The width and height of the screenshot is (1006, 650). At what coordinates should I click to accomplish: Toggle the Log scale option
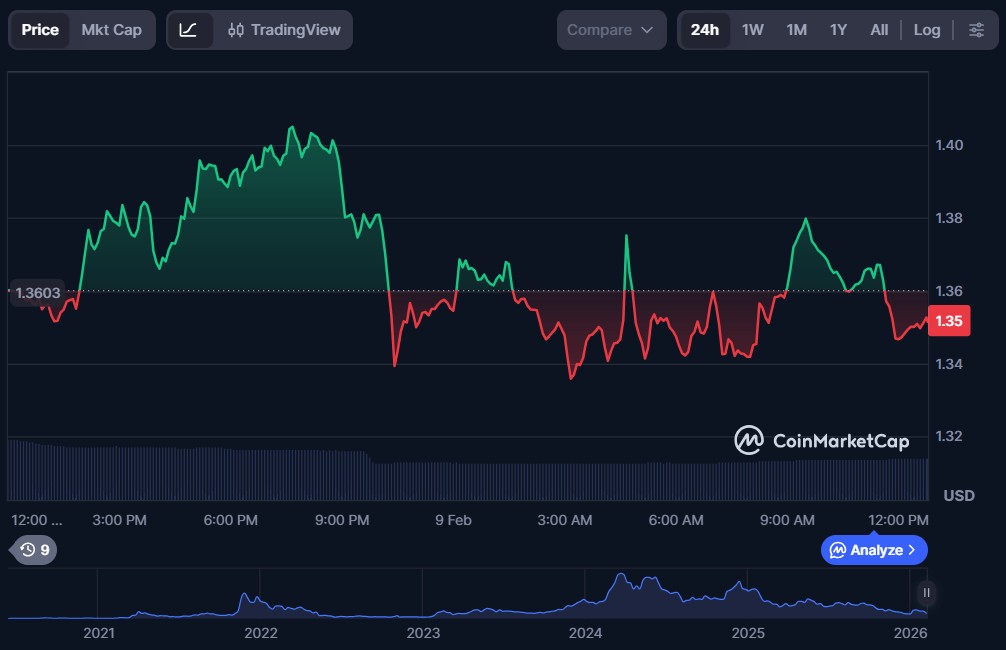pyautogui.click(x=926, y=30)
